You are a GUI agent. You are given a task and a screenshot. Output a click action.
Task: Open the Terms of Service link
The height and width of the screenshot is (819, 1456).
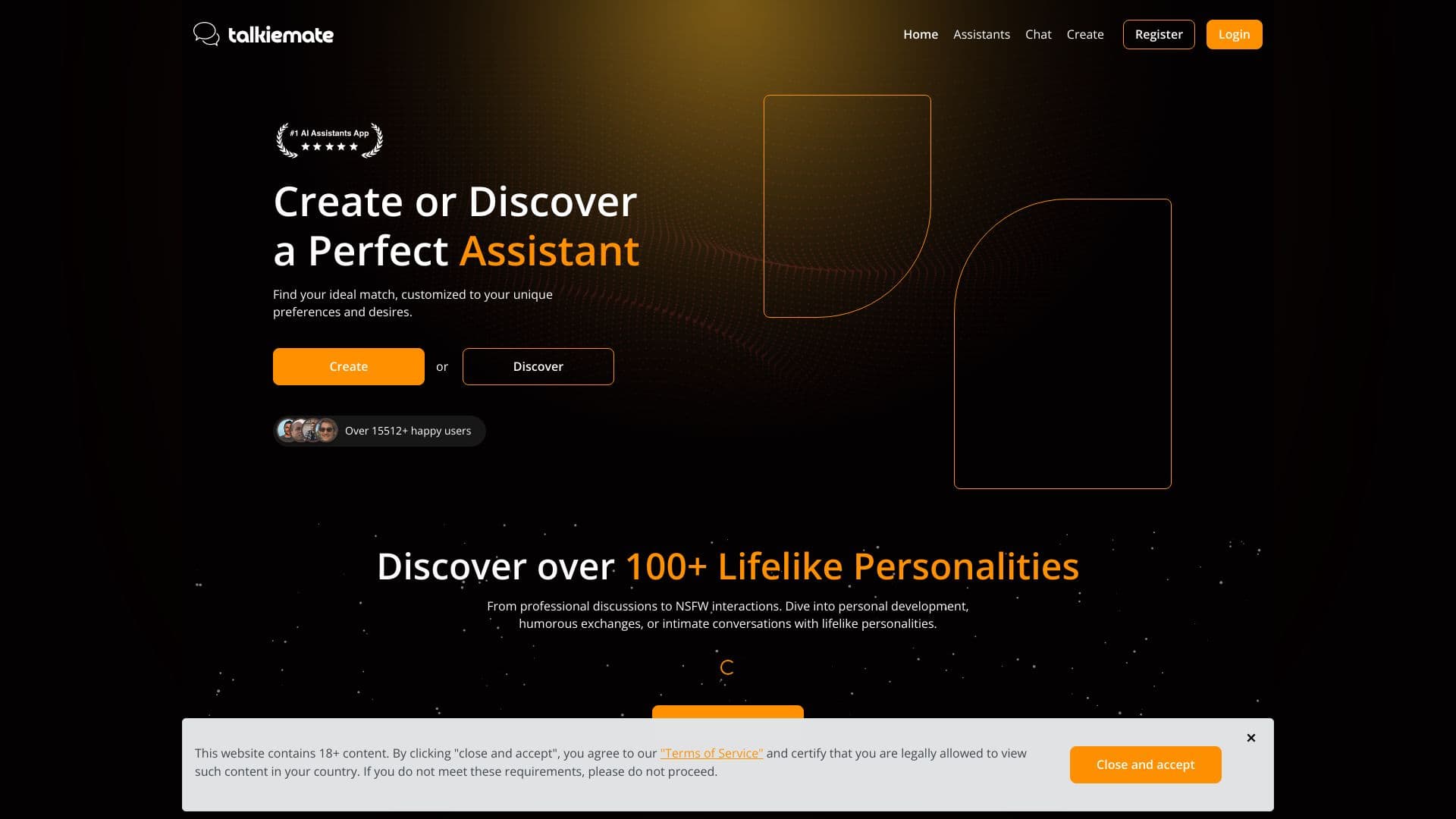point(711,753)
